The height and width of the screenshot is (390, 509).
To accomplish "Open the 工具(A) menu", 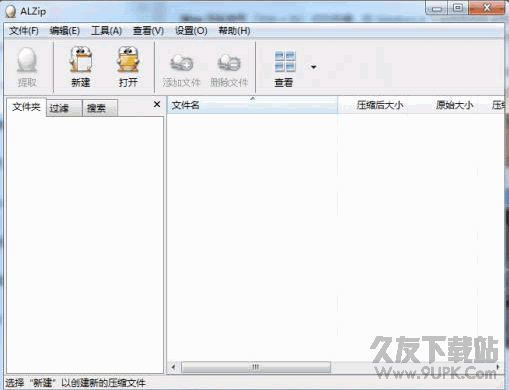I will click(106, 31).
